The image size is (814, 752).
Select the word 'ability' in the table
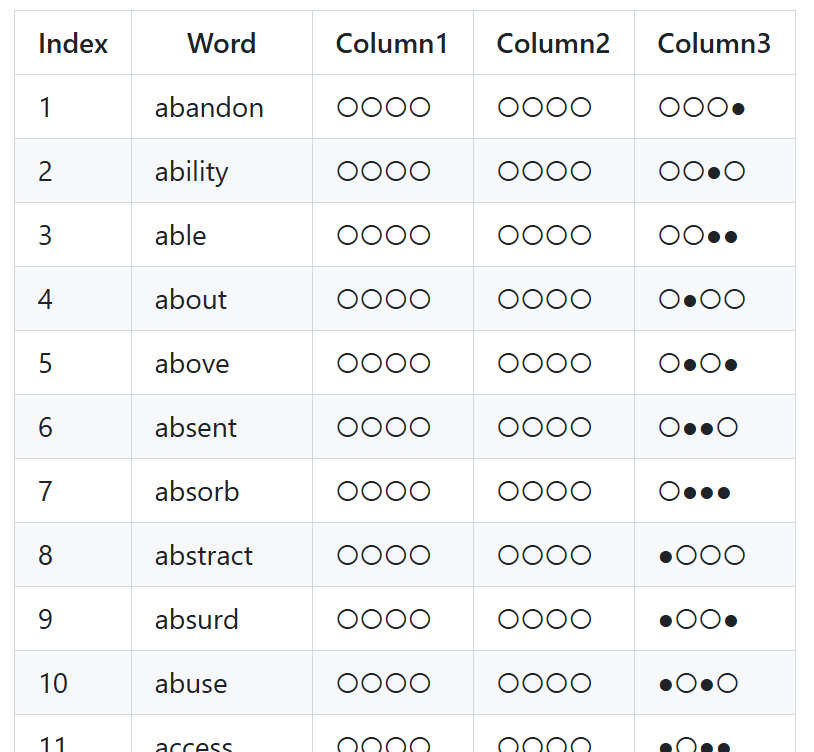click(x=191, y=172)
